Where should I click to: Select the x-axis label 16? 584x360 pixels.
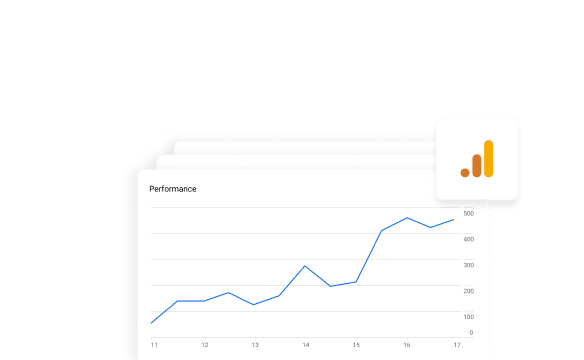point(407,345)
